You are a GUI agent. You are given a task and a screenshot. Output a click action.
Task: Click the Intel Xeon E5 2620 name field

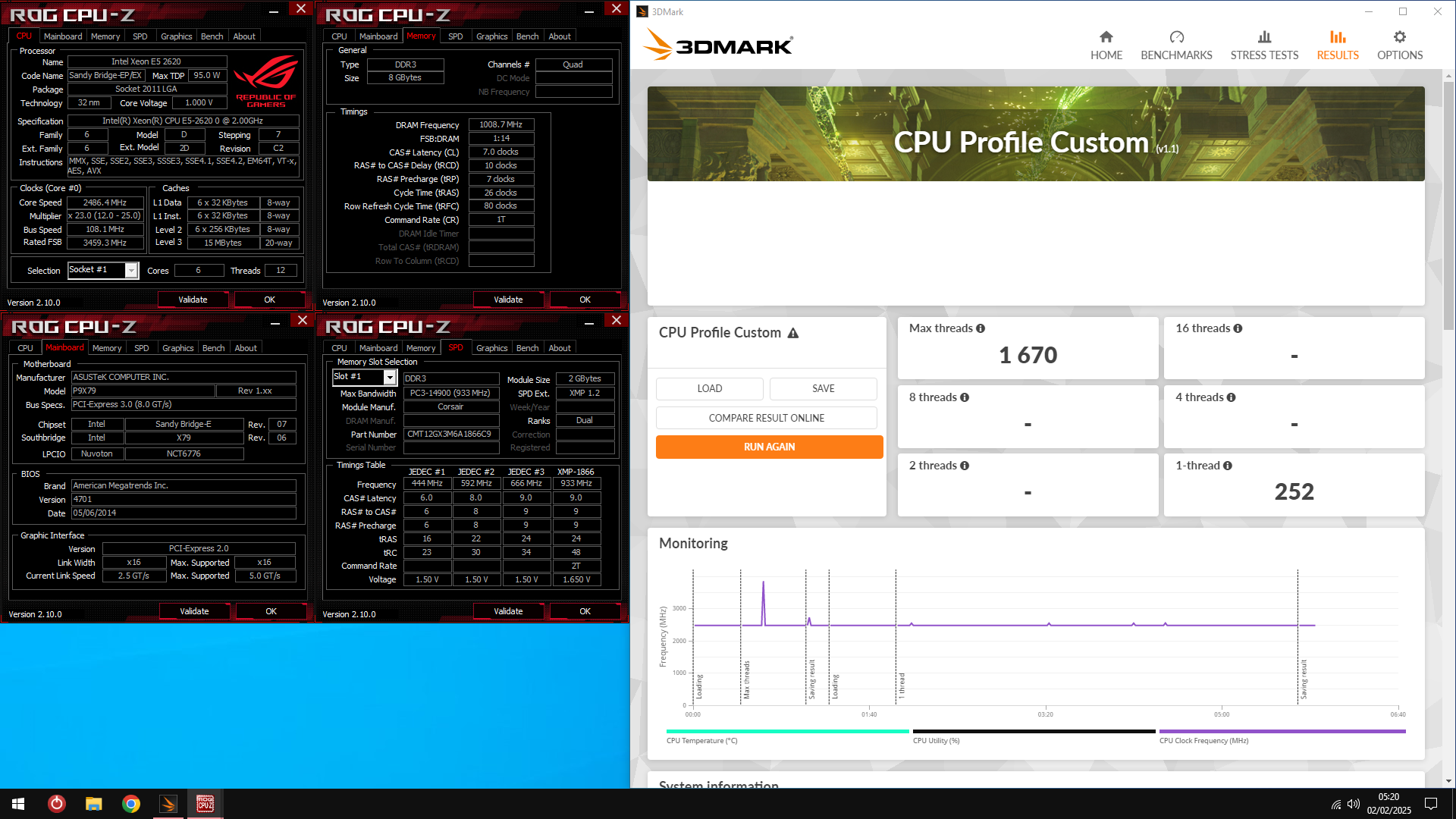[x=146, y=61]
